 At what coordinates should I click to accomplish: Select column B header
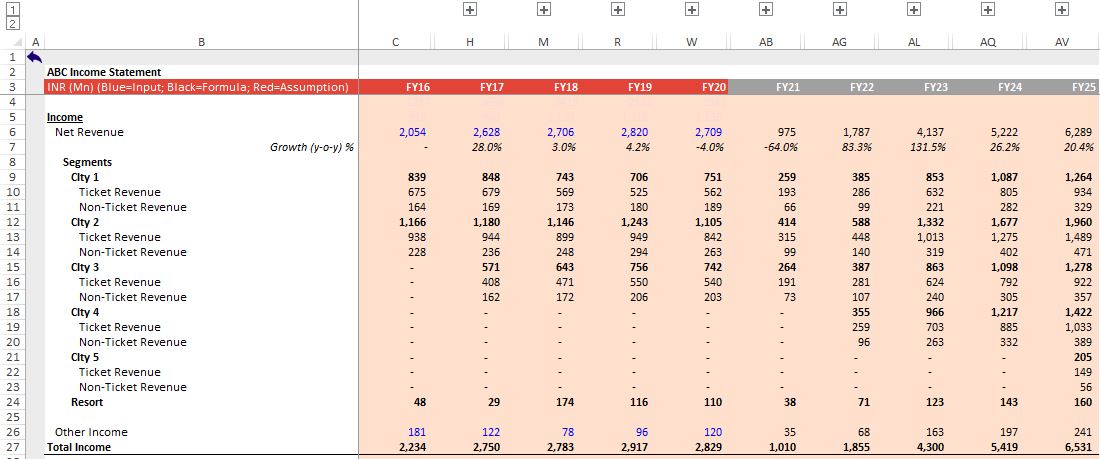pyautogui.click(x=201, y=42)
